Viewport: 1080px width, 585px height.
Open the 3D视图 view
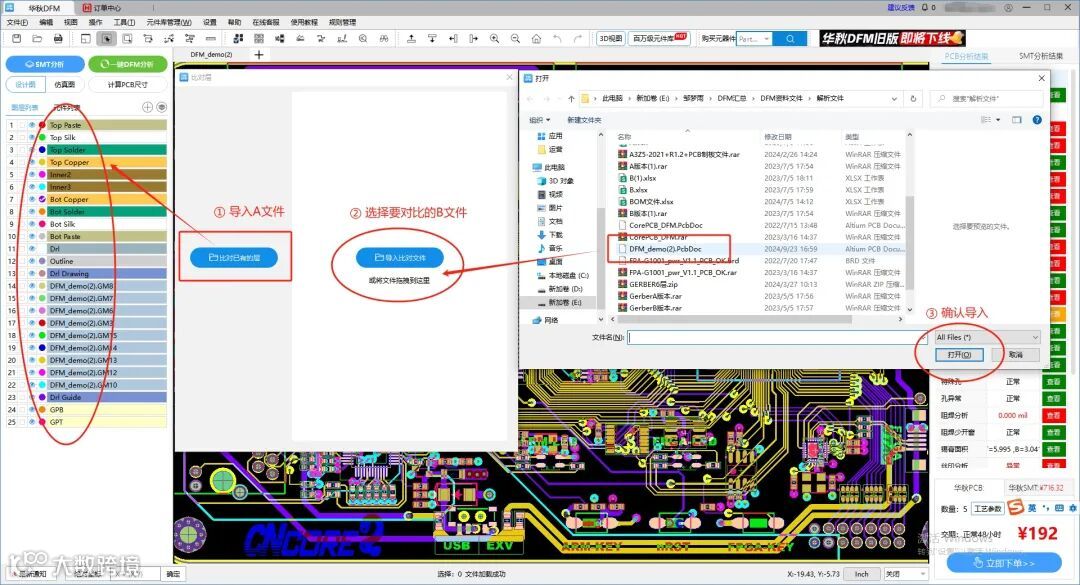pyautogui.click(x=611, y=38)
